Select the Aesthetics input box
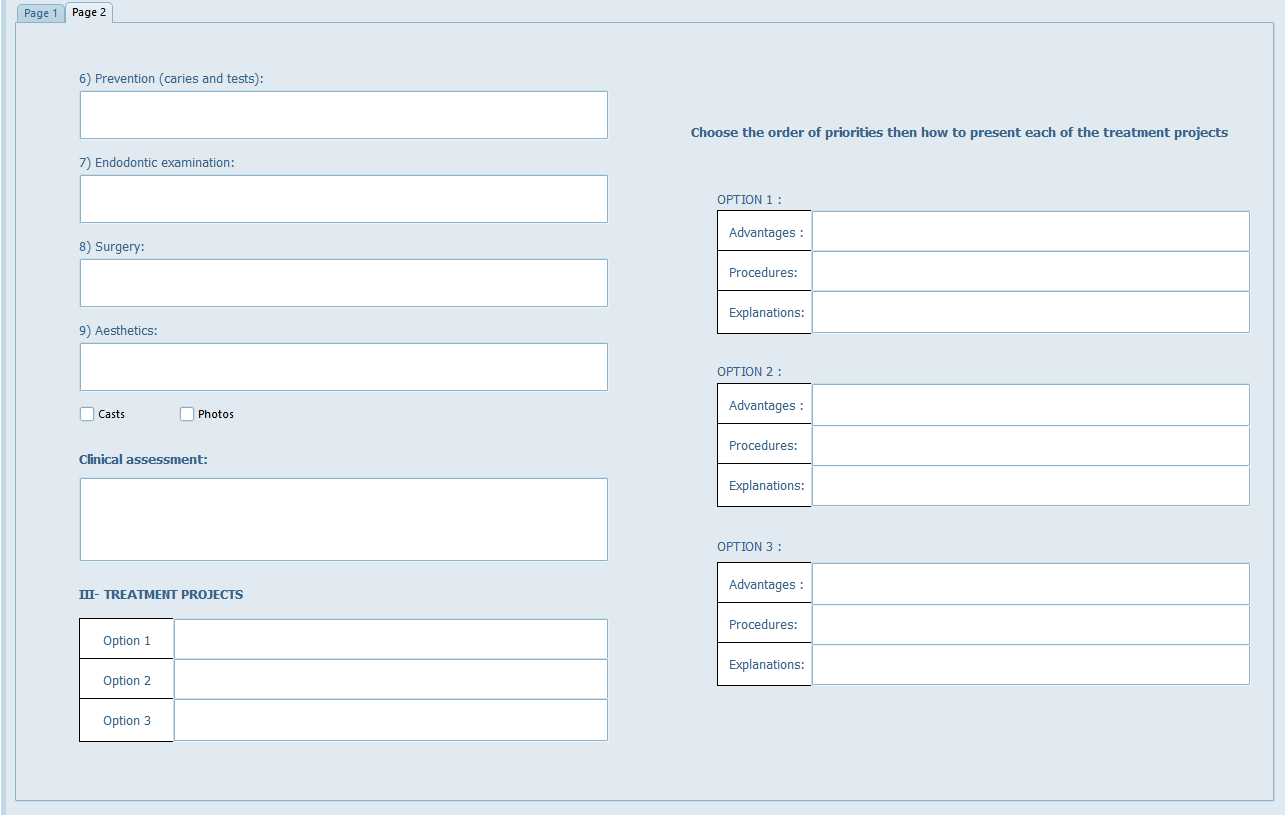The image size is (1285, 815). pyautogui.click(x=343, y=367)
